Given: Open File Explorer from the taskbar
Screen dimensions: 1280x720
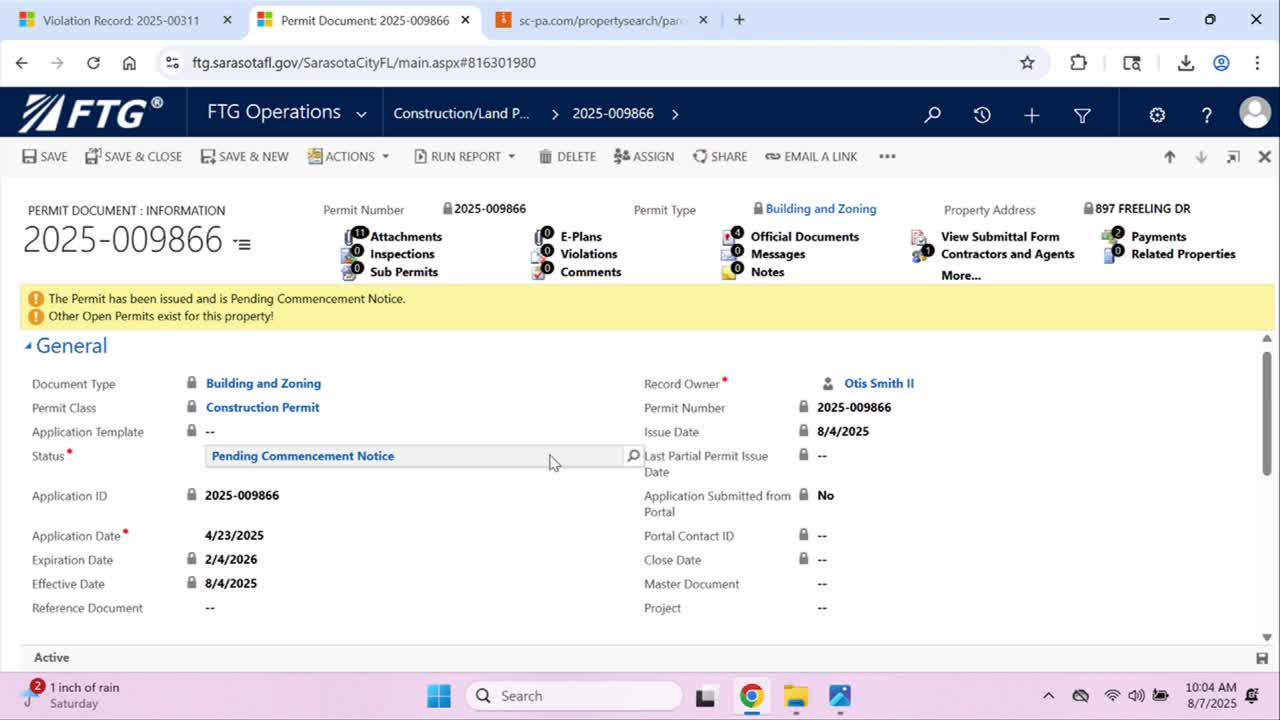Looking at the screenshot, I should pos(795,696).
